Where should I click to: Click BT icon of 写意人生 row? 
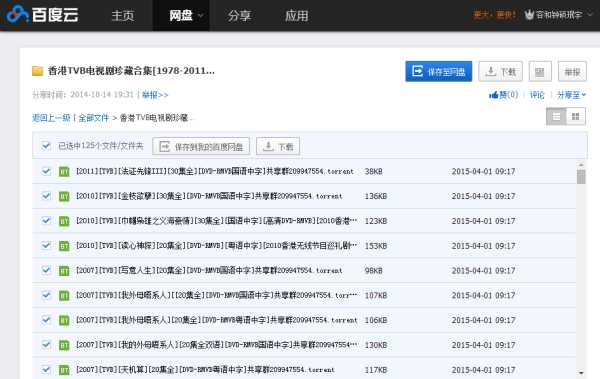(x=64, y=271)
